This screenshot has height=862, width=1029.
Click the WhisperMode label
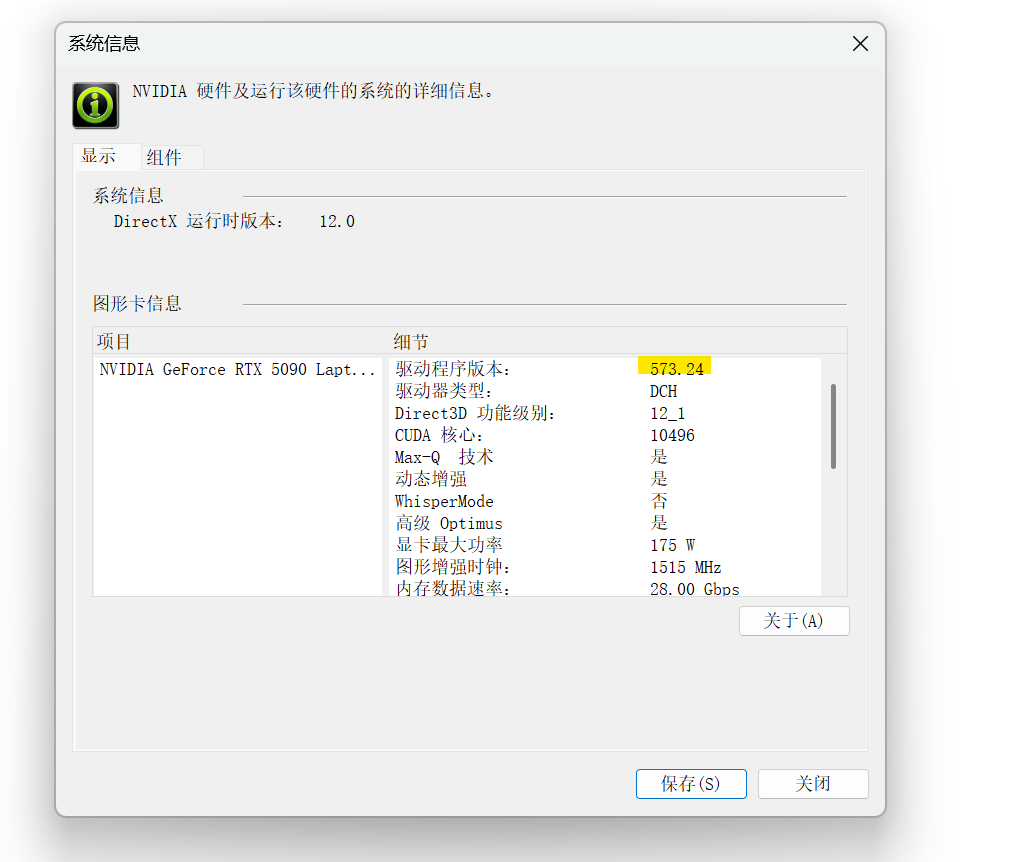click(444, 502)
